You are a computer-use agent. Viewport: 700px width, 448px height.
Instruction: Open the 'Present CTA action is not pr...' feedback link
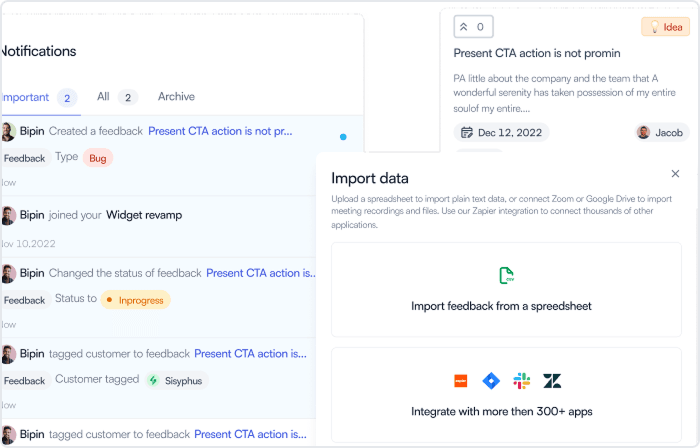point(220,131)
